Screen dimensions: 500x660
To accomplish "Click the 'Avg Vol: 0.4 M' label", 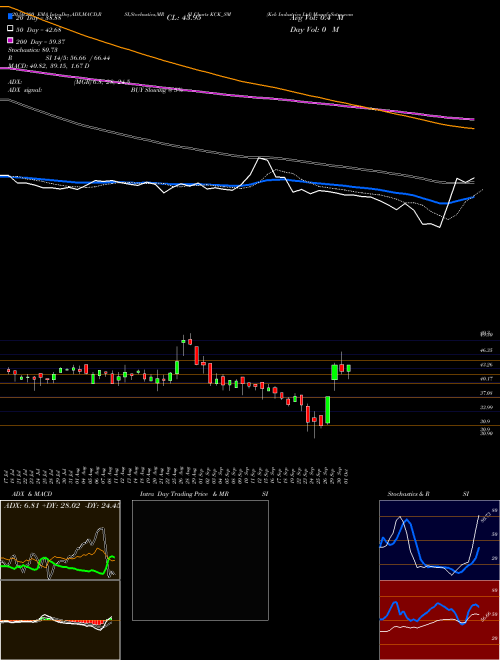I will point(316,18).
